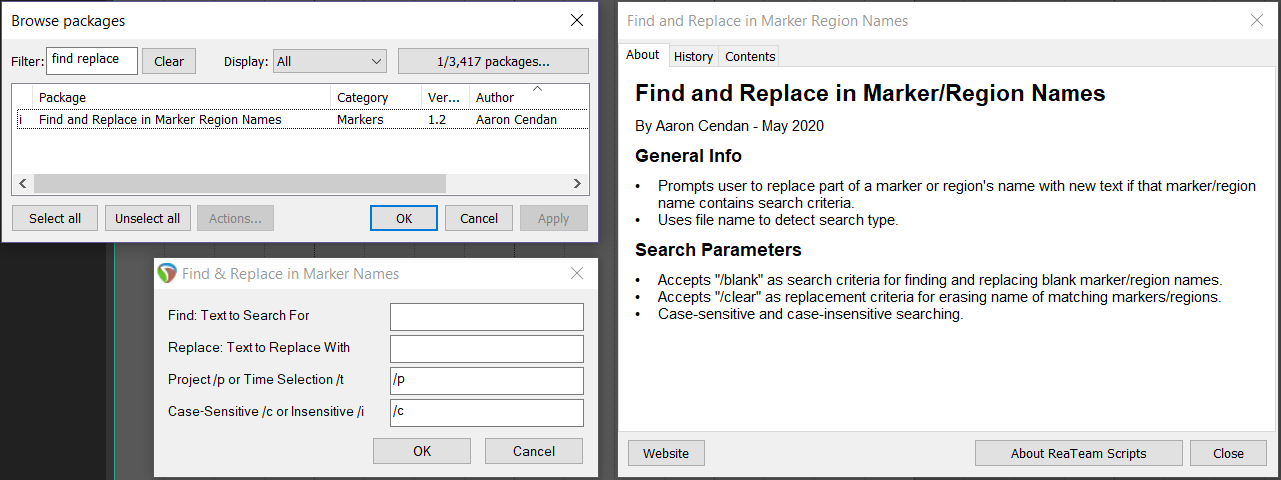Viewport: 1281px width, 480px height.
Task: Click the horizontal scrollbar thumb in the package list
Action: [x=239, y=183]
